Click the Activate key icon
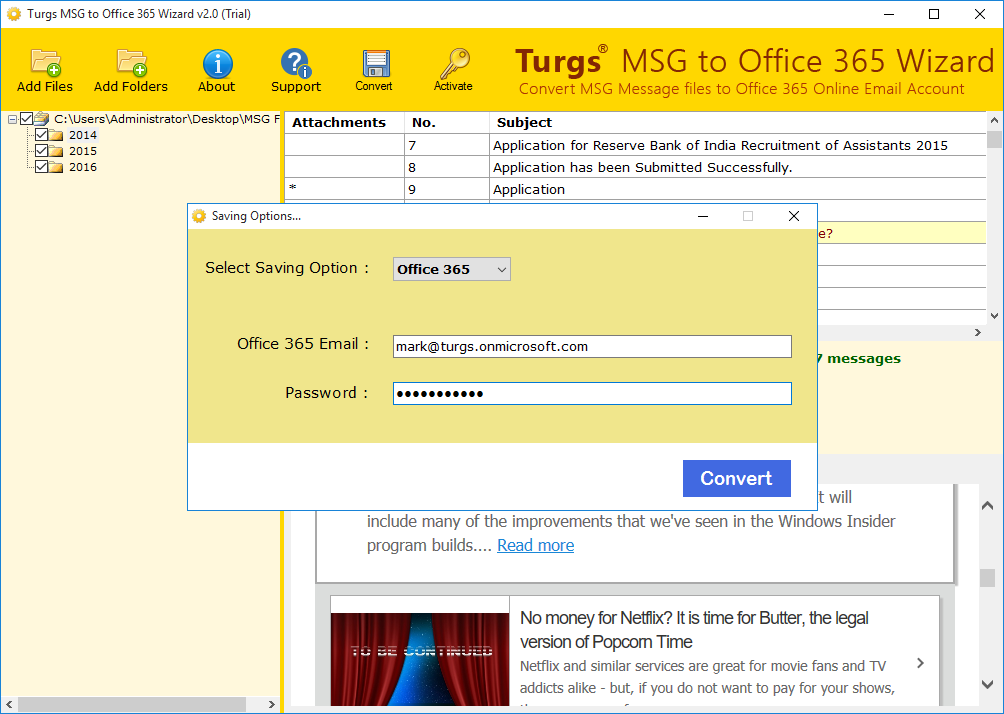Viewport: 1004px width, 714px height. click(454, 63)
